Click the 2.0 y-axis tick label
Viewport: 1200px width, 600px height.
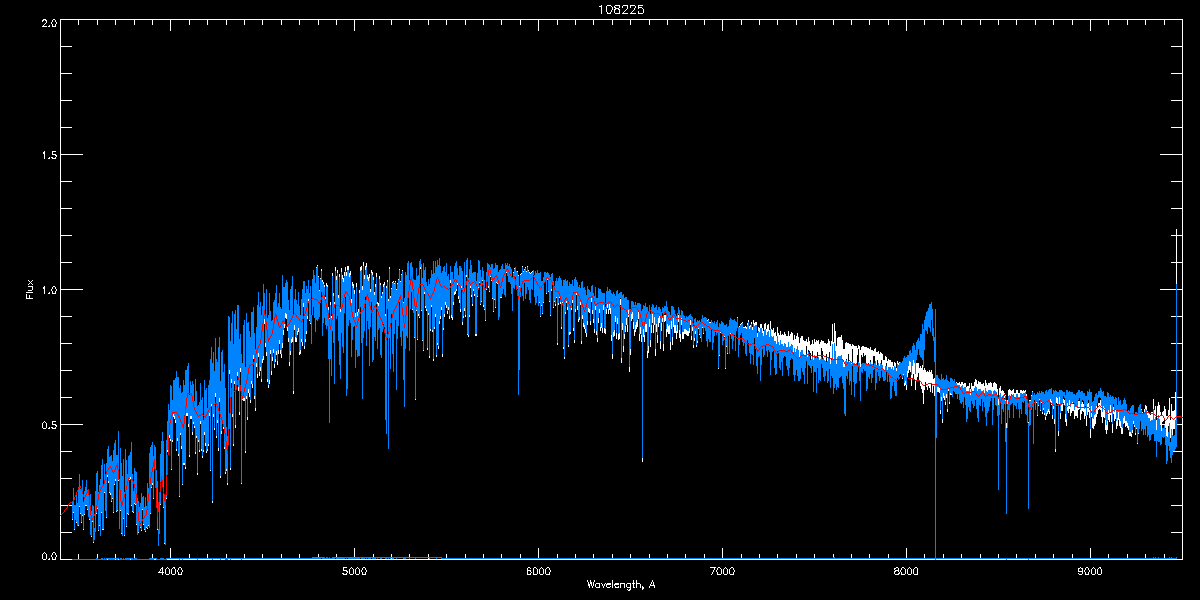46,22
